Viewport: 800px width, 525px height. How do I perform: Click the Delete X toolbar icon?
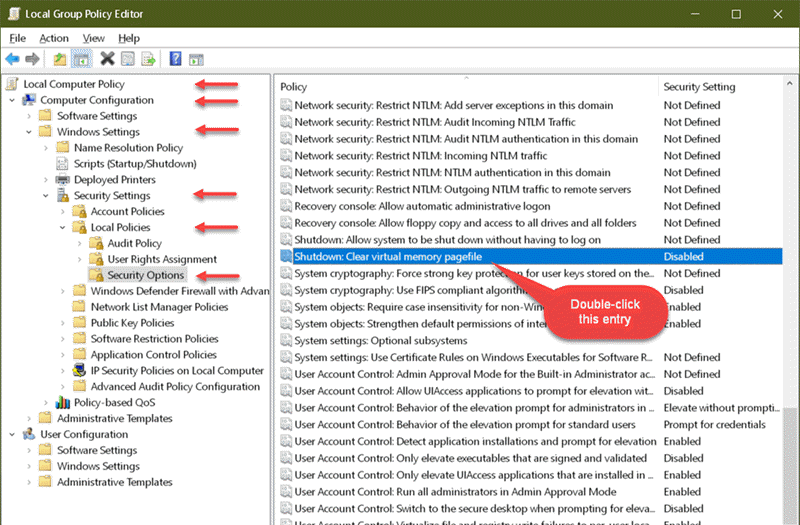click(x=107, y=59)
